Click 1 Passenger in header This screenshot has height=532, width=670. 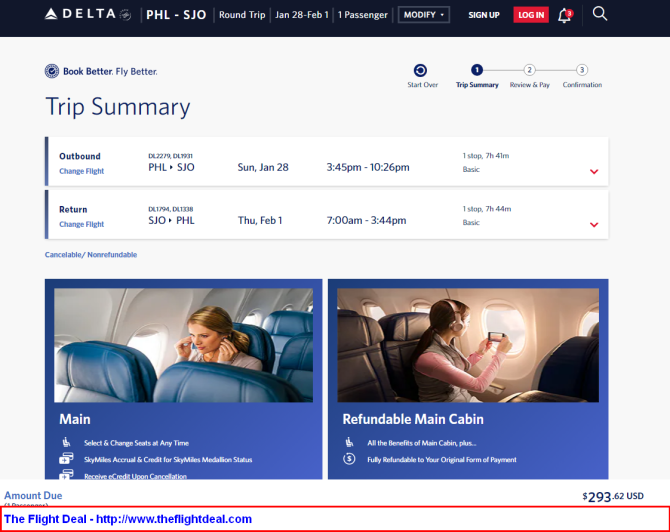pyautogui.click(x=362, y=15)
